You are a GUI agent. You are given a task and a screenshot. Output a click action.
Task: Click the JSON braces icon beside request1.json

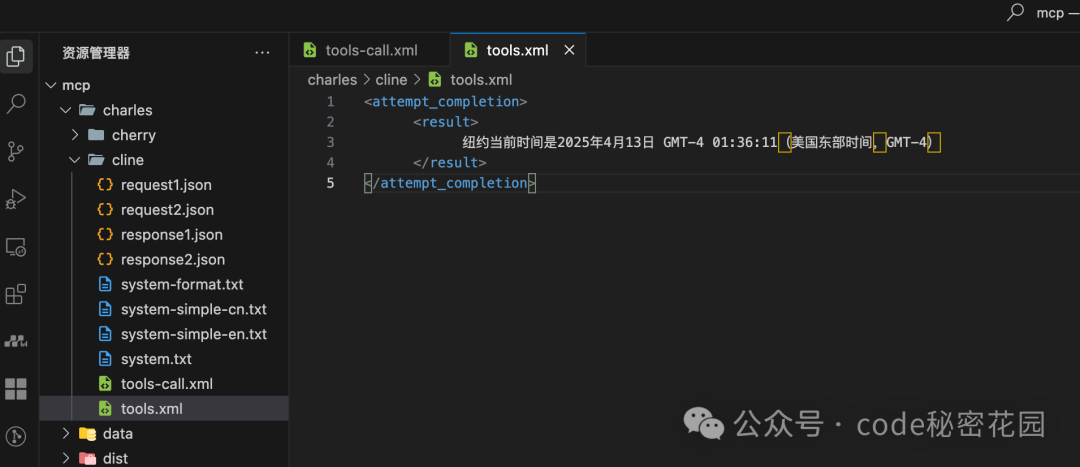pyautogui.click(x=105, y=185)
